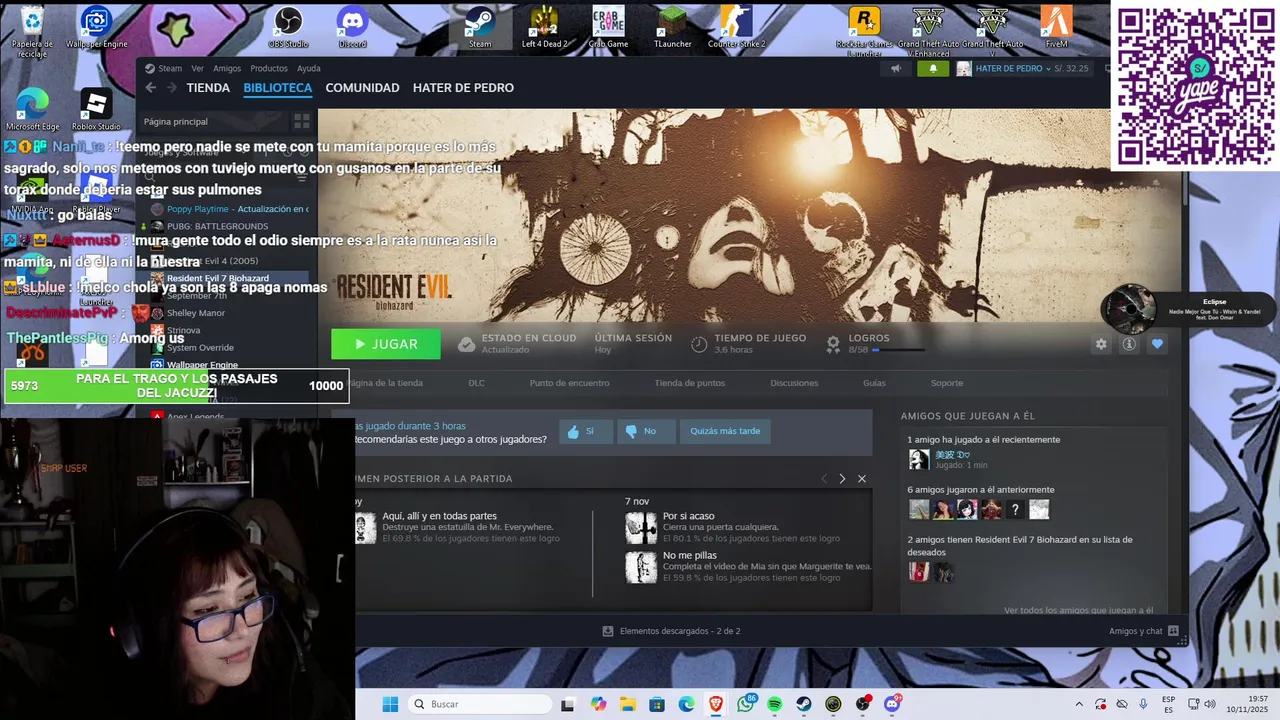Open Amigos y chat
The image size is (1280, 720).
1143,631
